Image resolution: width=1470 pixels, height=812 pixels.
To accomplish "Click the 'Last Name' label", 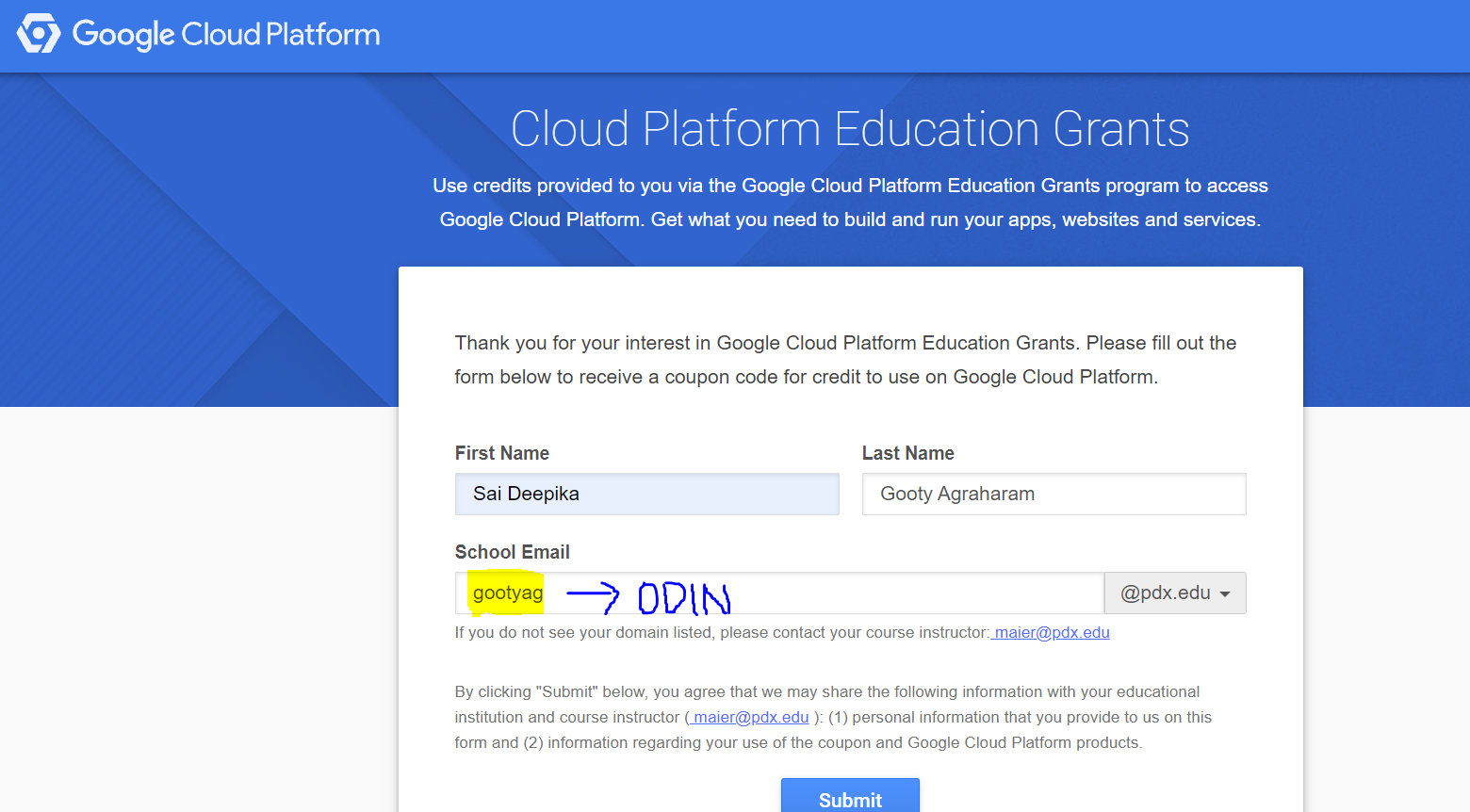I will pyautogui.click(x=908, y=453).
